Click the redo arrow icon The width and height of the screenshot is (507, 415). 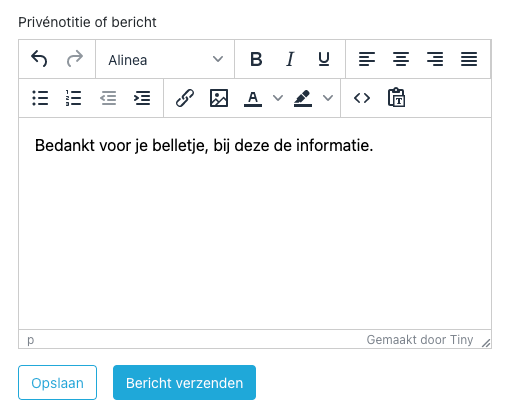[74, 59]
